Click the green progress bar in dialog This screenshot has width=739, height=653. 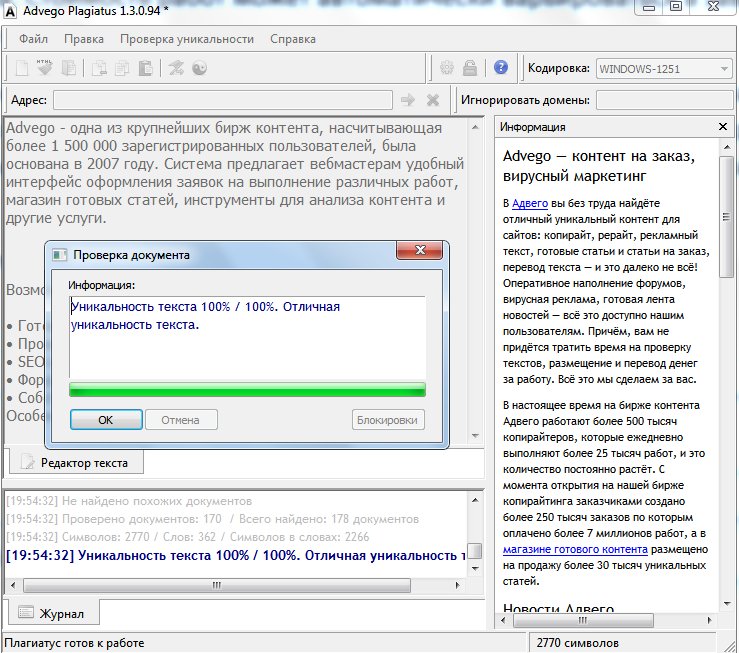tap(247, 390)
